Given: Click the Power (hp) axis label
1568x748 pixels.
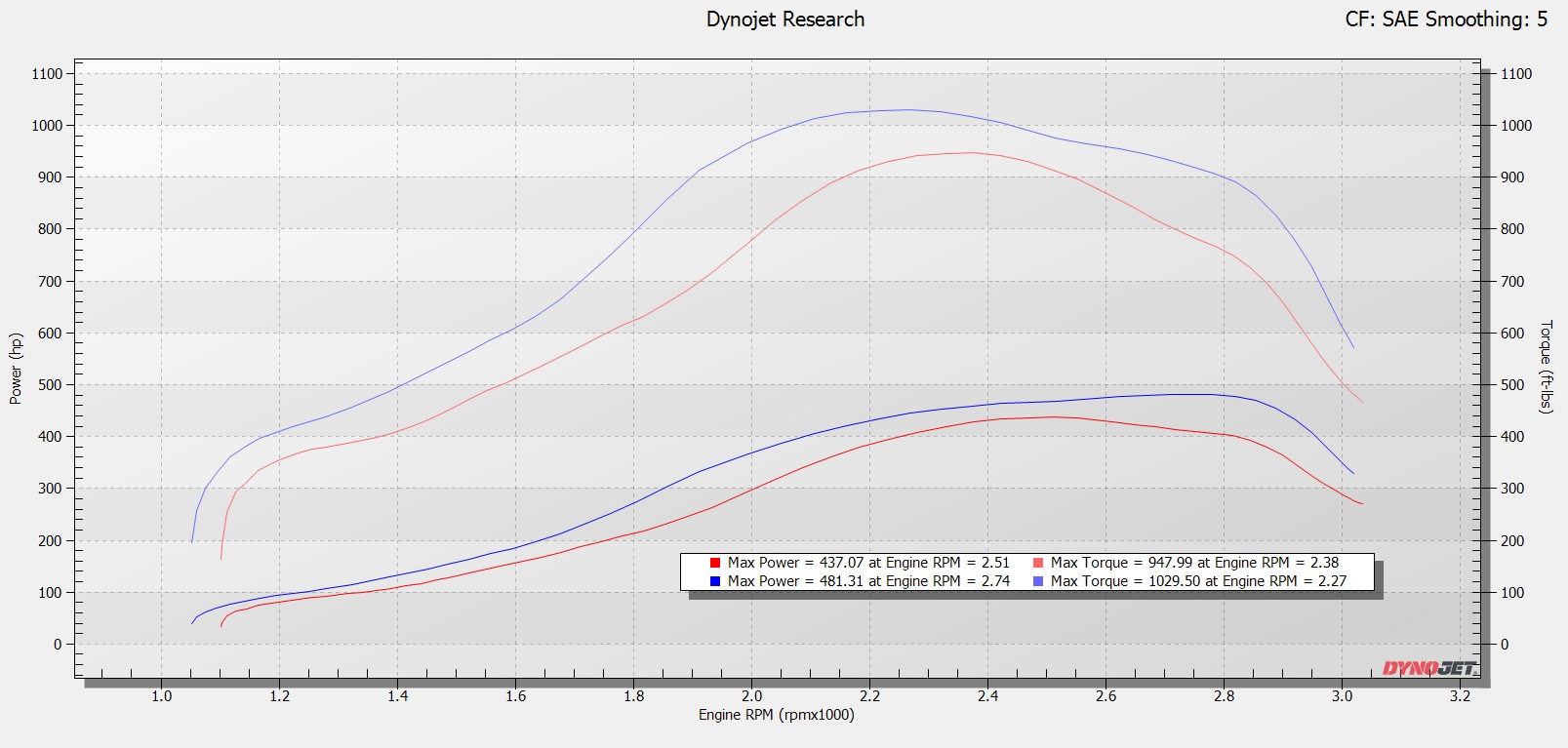Looking at the screenshot, I should [16, 369].
